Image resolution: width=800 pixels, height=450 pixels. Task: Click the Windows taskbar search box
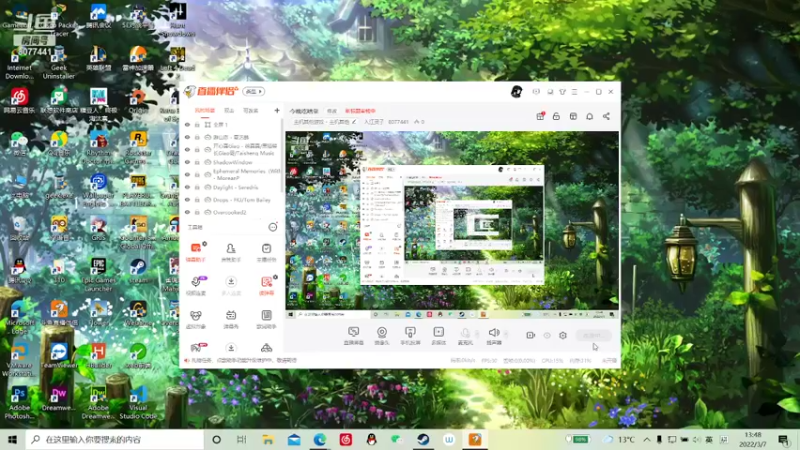pos(115,439)
